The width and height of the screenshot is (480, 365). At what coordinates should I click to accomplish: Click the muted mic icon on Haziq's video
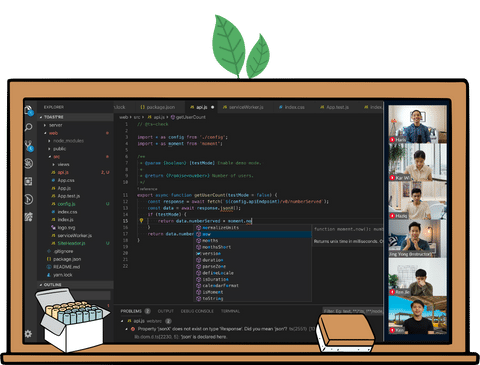(392, 216)
